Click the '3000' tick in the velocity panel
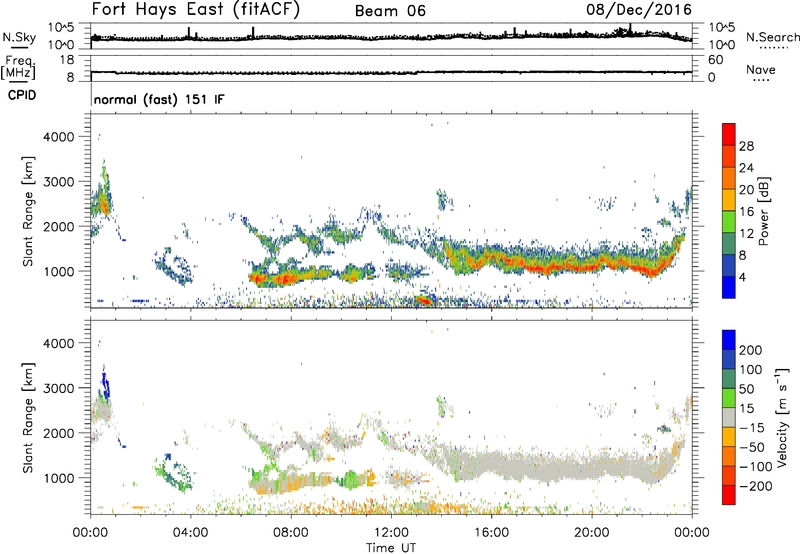Viewport: 800px width, 554px height. coord(59,388)
